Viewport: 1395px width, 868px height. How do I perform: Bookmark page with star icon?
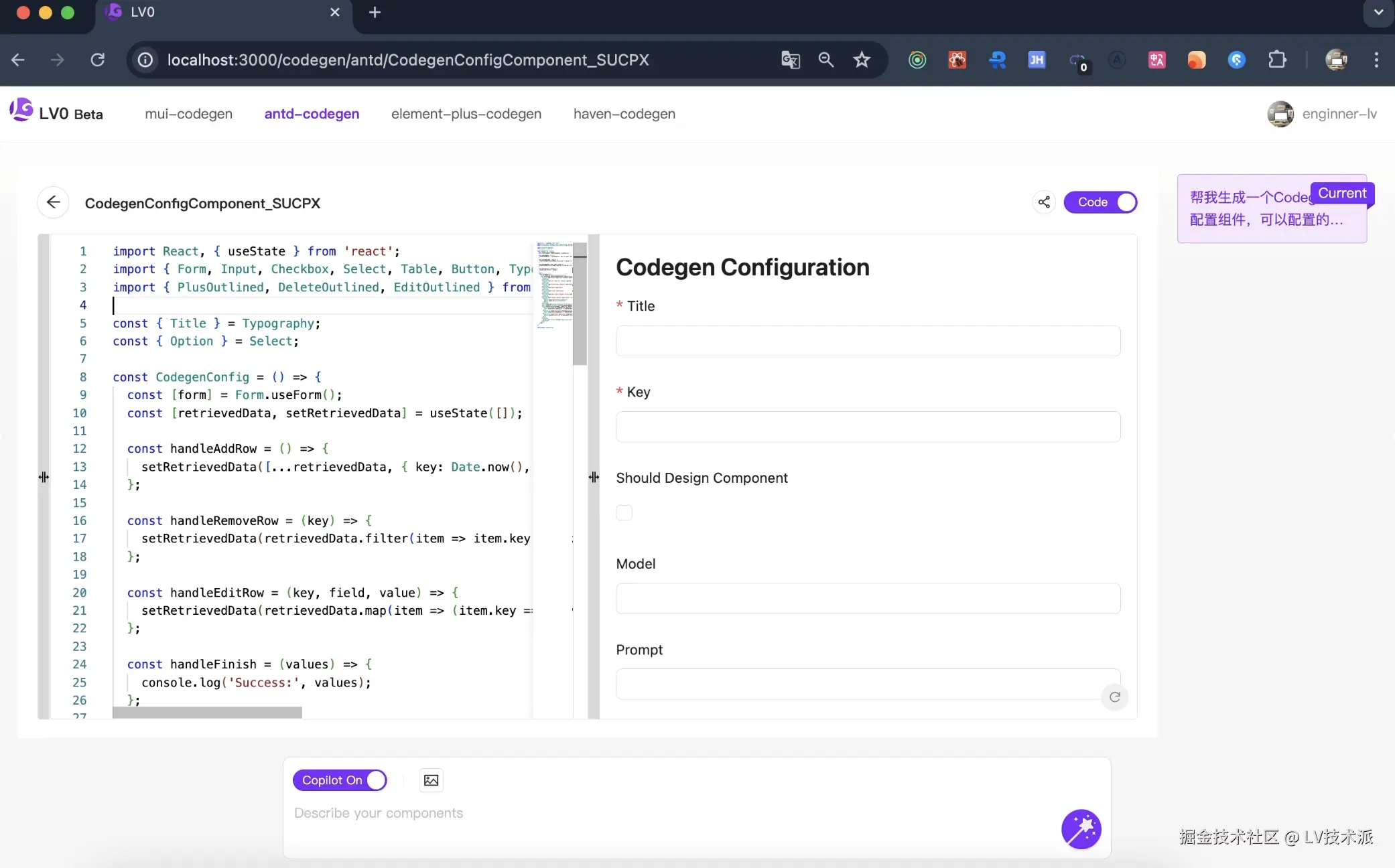pyautogui.click(x=862, y=60)
